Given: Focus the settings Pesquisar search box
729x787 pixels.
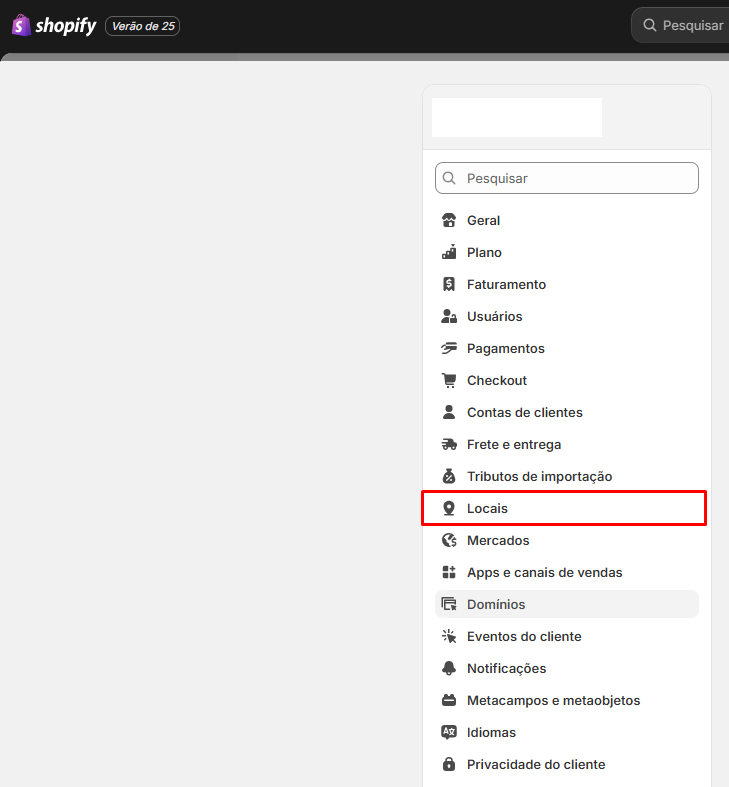Looking at the screenshot, I should [x=567, y=178].
